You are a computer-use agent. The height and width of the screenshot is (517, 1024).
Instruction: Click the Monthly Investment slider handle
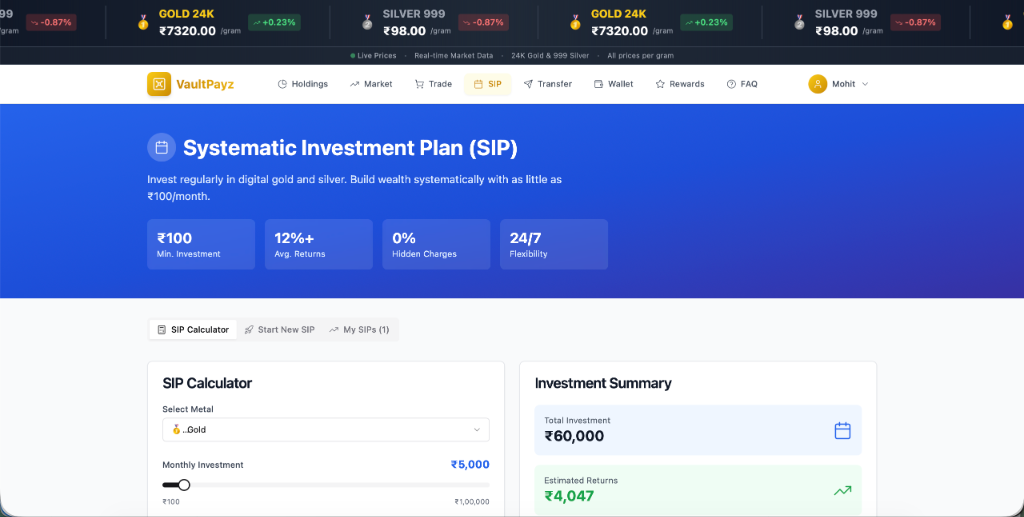click(x=184, y=485)
